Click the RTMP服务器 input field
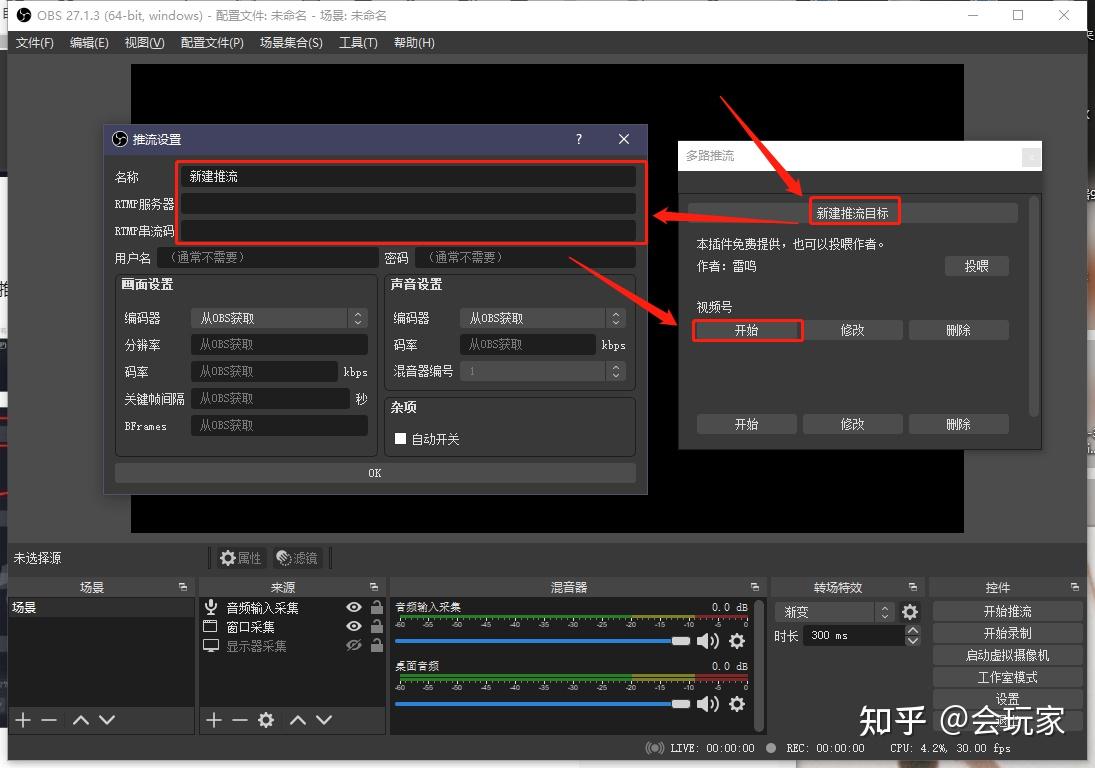The width and height of the screenshot is (1095, 768). [408, 204]
